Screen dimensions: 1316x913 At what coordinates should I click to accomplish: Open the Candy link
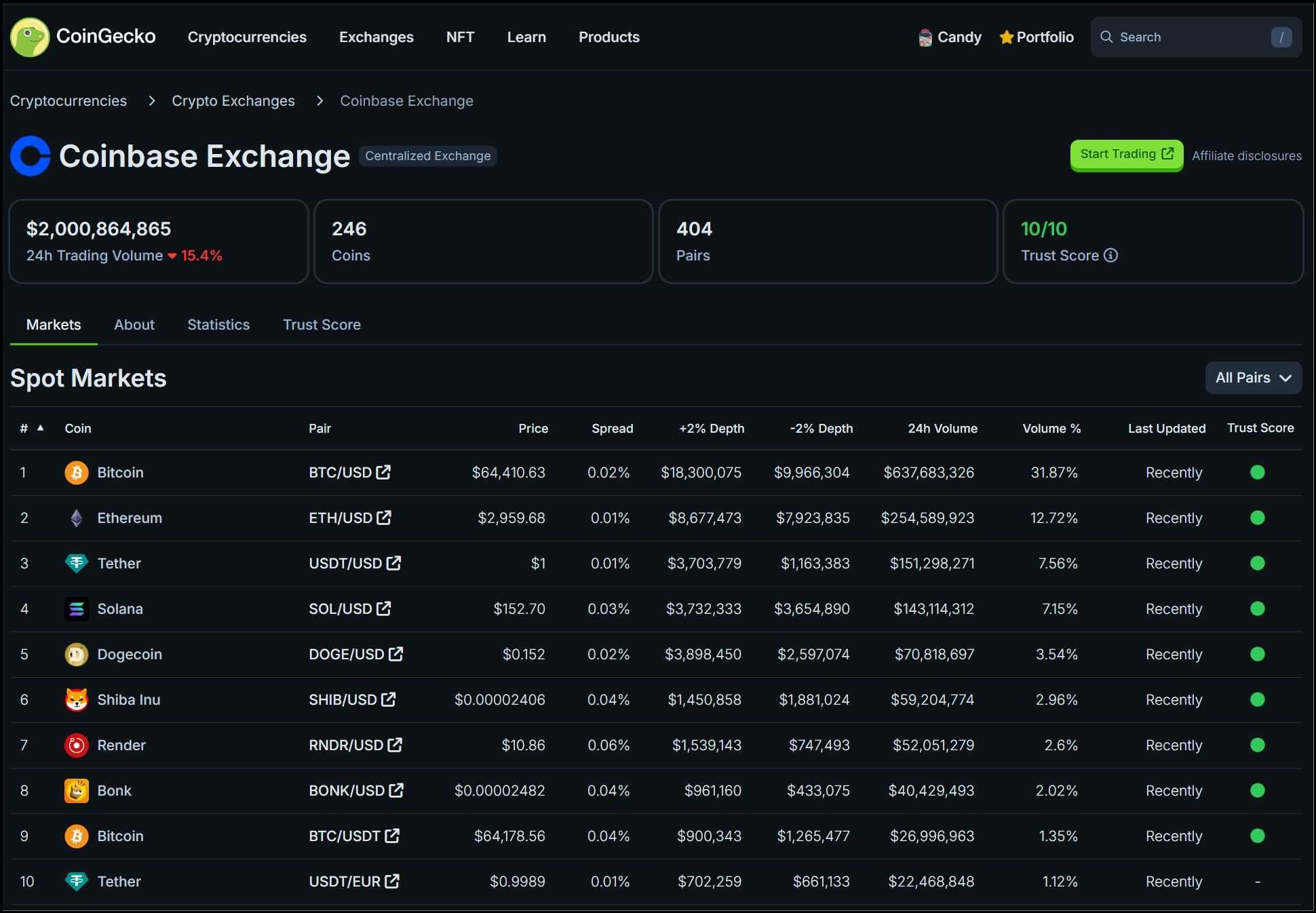(x=950, y=37)
